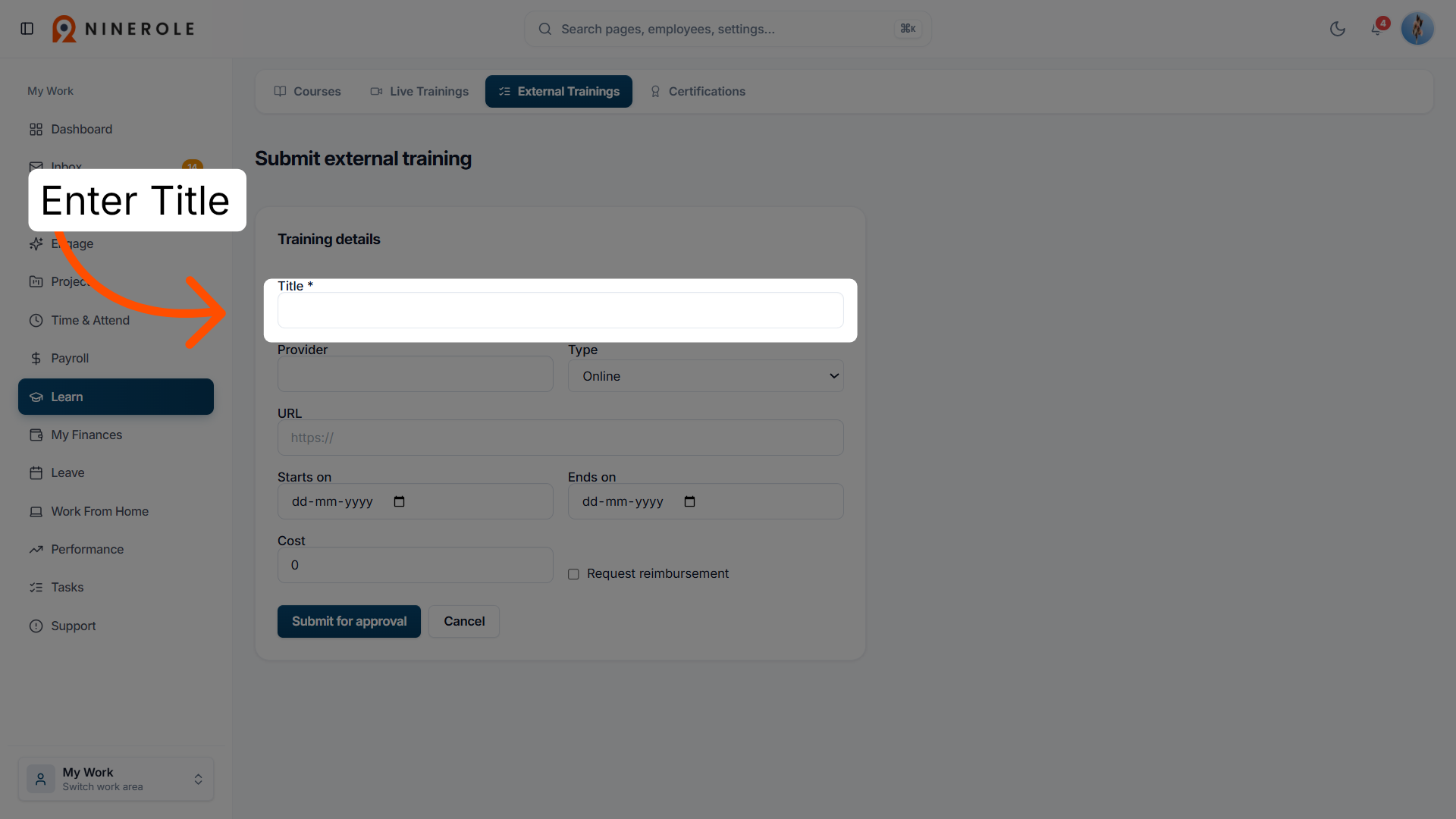Click the Performance trend icon
The width and height of the screenshot is (1456, 819).
click(x=36, y=549)
